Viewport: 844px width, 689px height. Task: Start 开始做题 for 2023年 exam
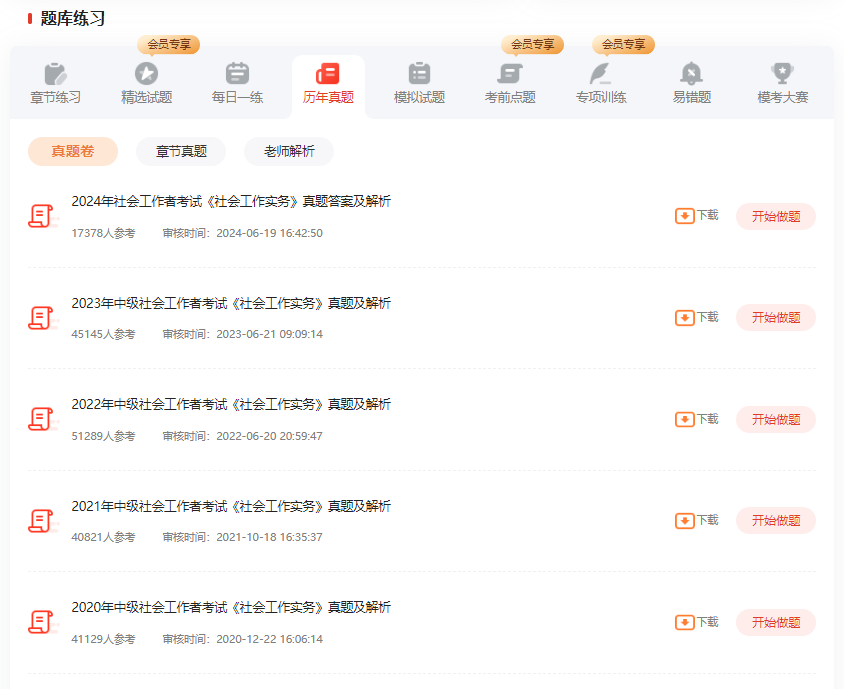[776, 318]
